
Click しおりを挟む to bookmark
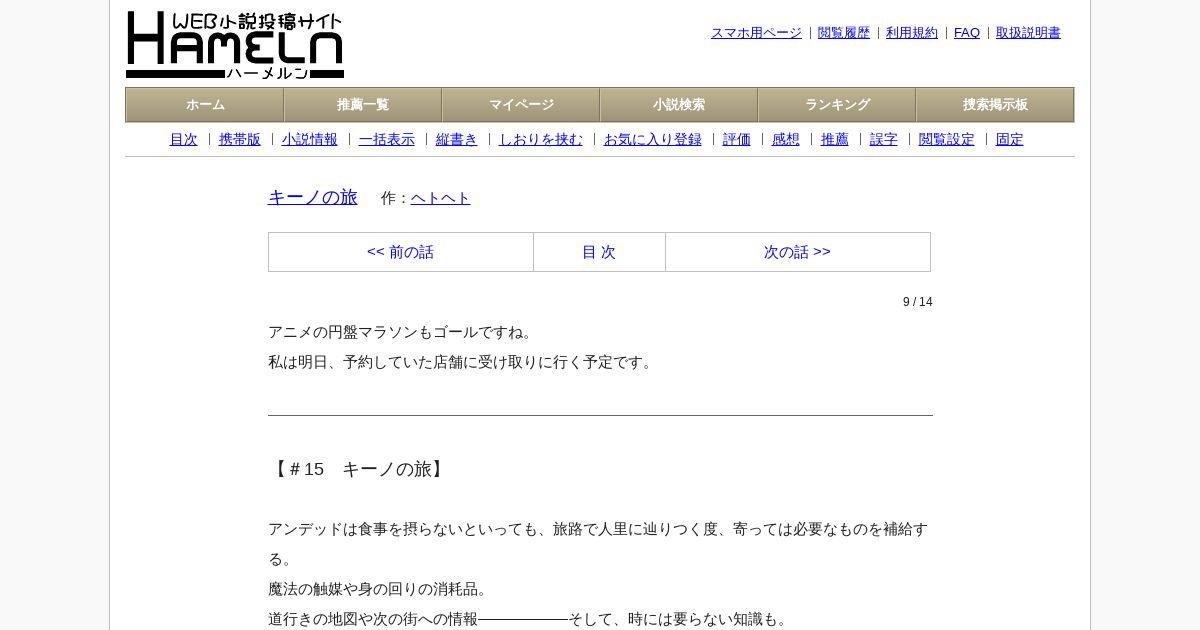coord(541,140)
